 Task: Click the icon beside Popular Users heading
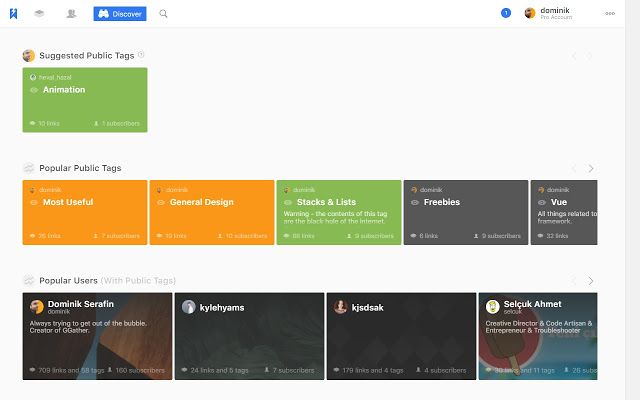point(29,281)
